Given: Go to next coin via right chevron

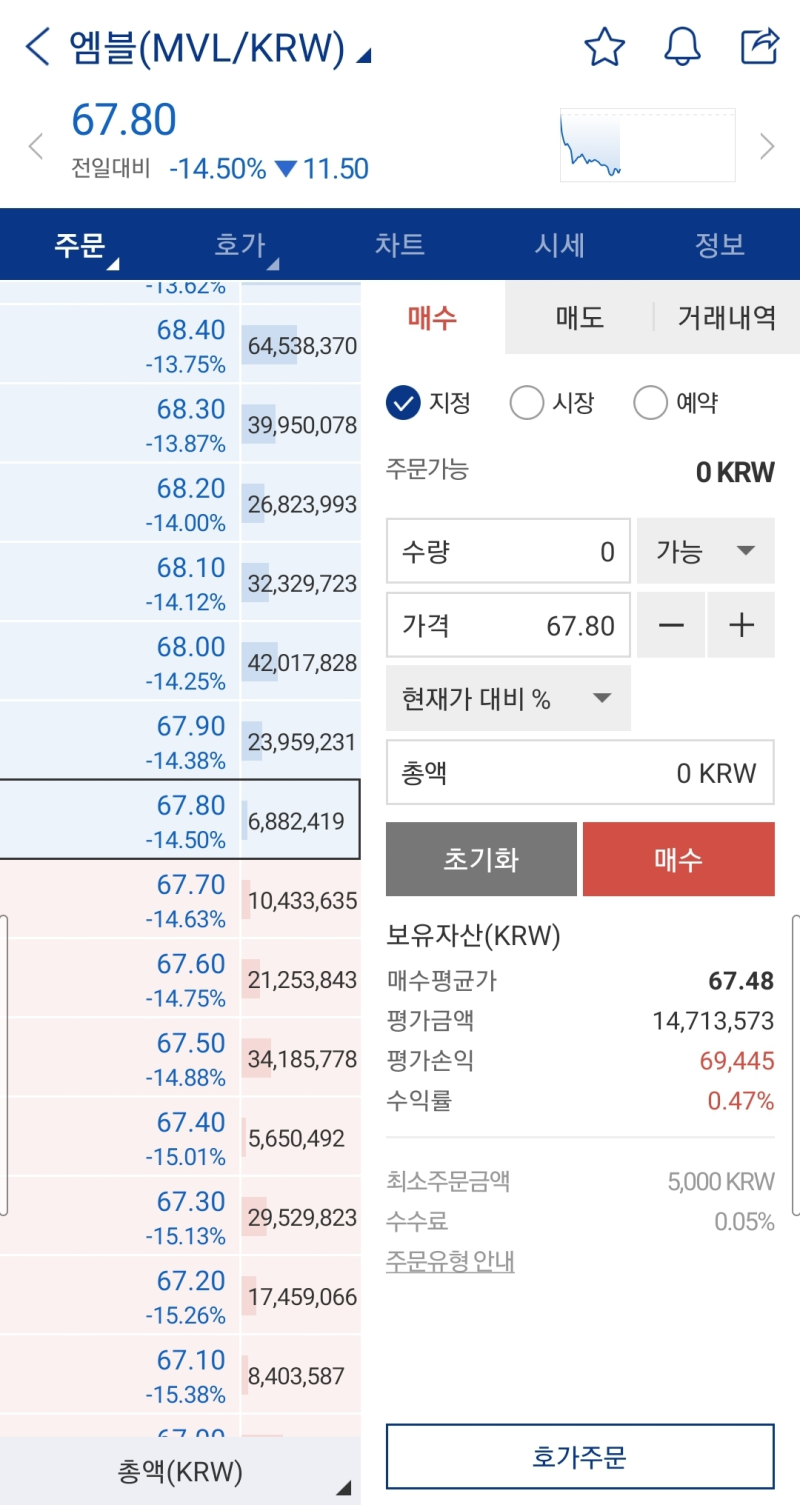Looking at the screenshot, I should [768, 146].
